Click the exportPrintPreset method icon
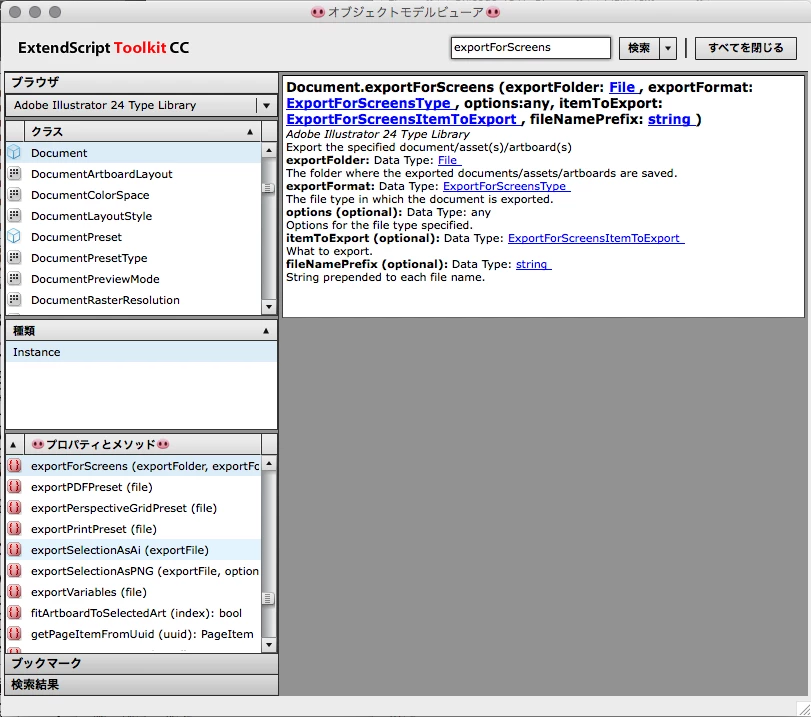The height and width of the screenshot is (717, 811). tap(14, 529)
